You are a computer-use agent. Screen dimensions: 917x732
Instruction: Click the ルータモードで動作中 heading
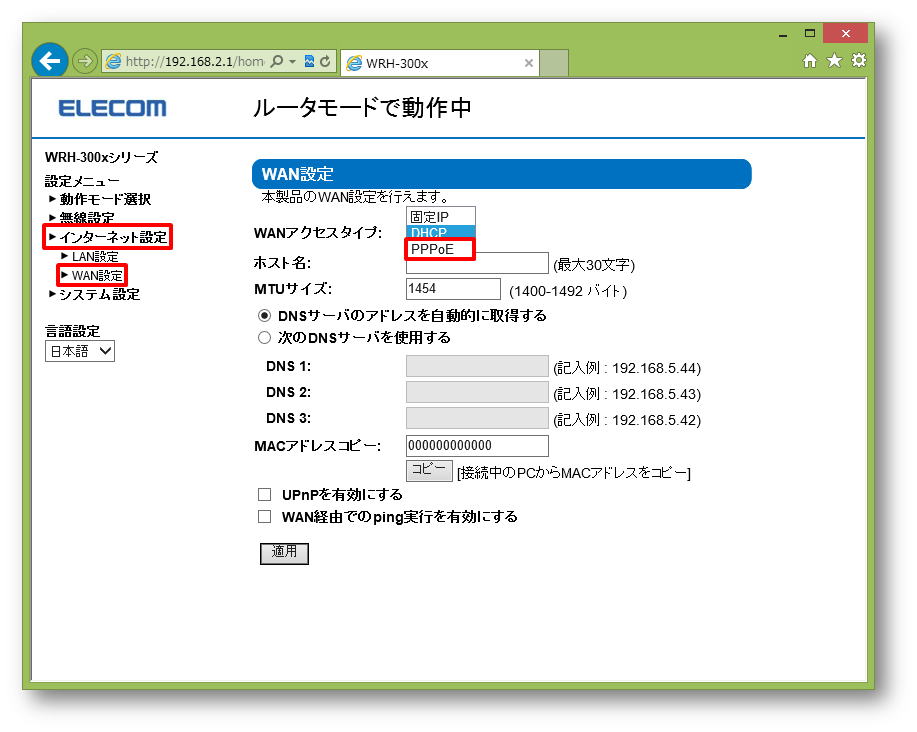point(362,108)
